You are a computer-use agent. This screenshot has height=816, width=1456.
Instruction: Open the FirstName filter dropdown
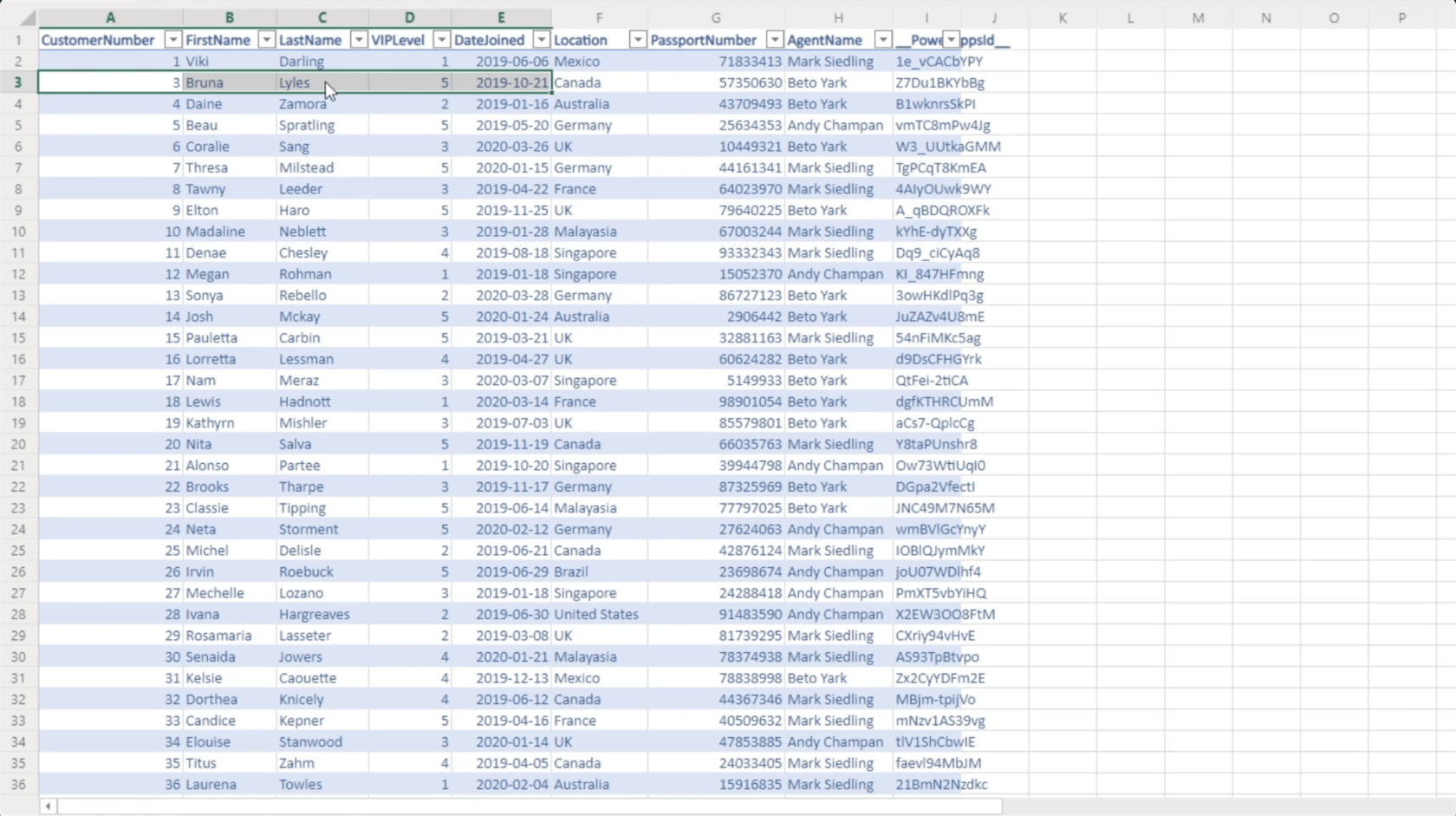click(266, 40)
